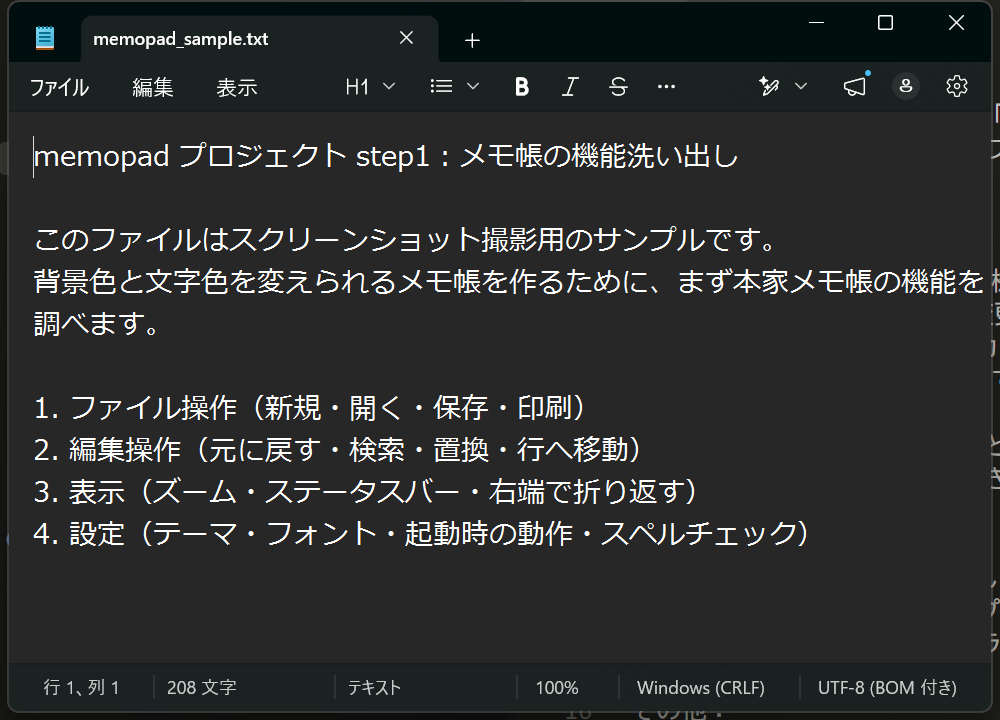Select the memopad_sample.txt tab
The width and height of the screenshot is (1000, 720).
(259, 39)
